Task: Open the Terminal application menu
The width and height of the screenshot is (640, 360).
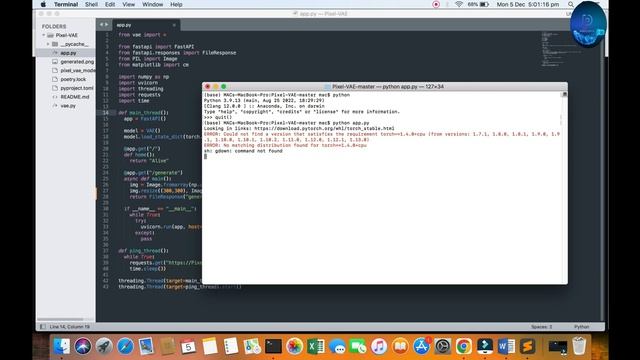Action: (x=66, y=4)
